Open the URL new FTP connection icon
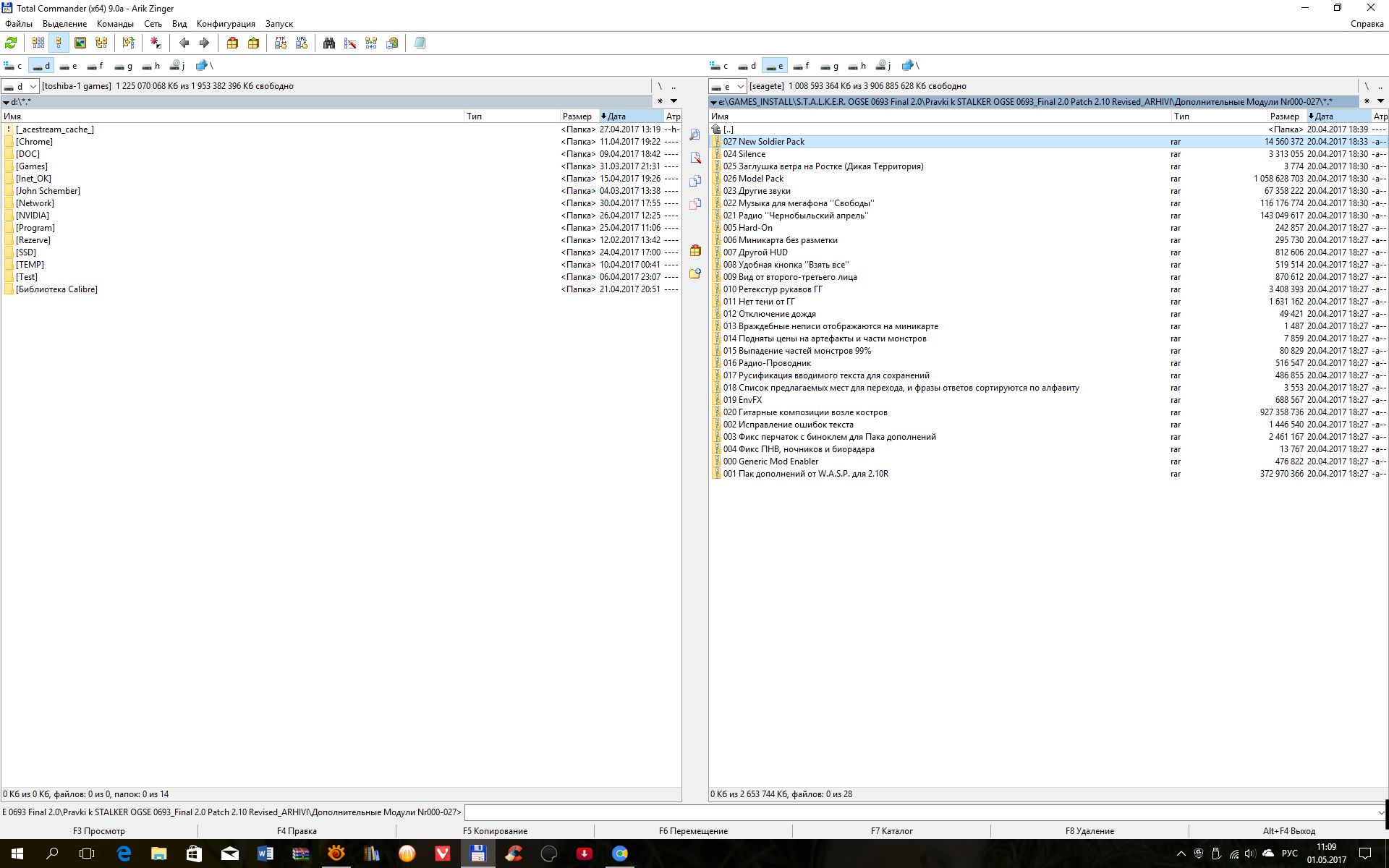The width and height of the screenshot is (1389, 868). point(302,43)
